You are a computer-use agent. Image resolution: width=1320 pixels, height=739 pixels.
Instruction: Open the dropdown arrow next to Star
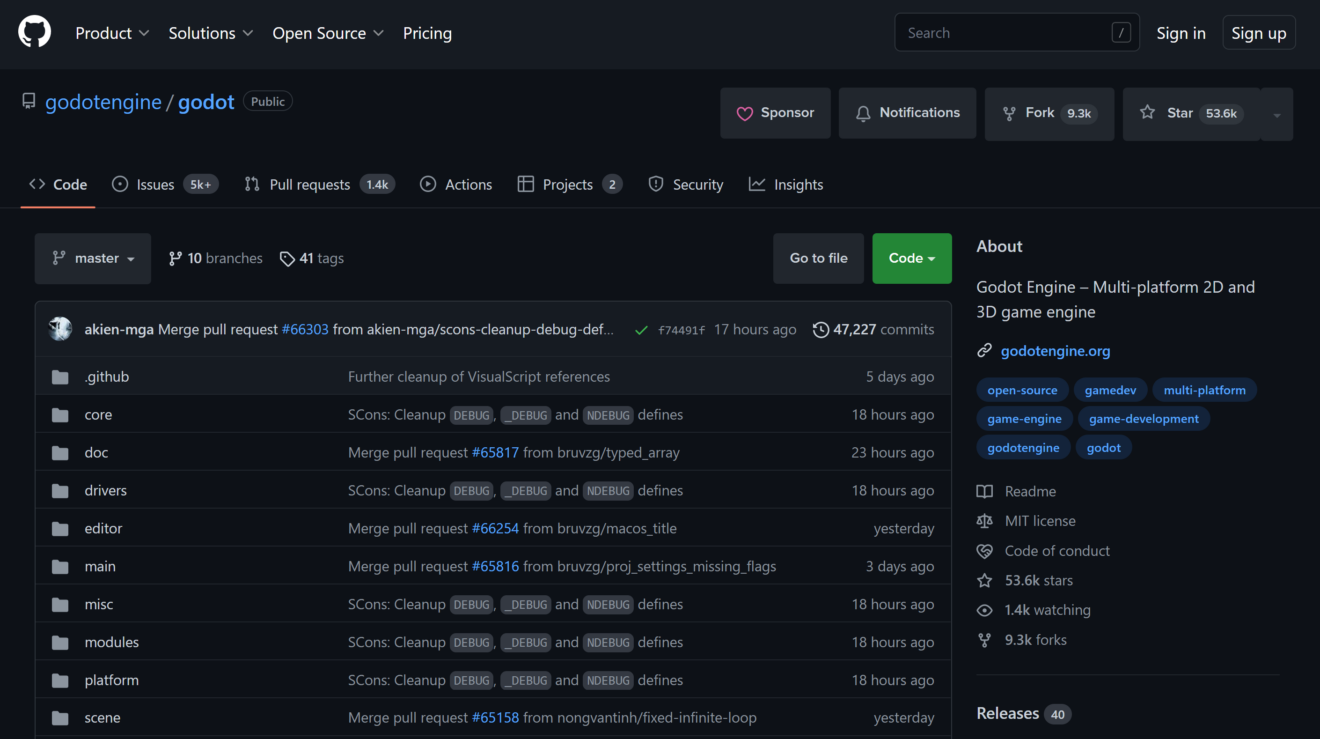coord(1277,114)
